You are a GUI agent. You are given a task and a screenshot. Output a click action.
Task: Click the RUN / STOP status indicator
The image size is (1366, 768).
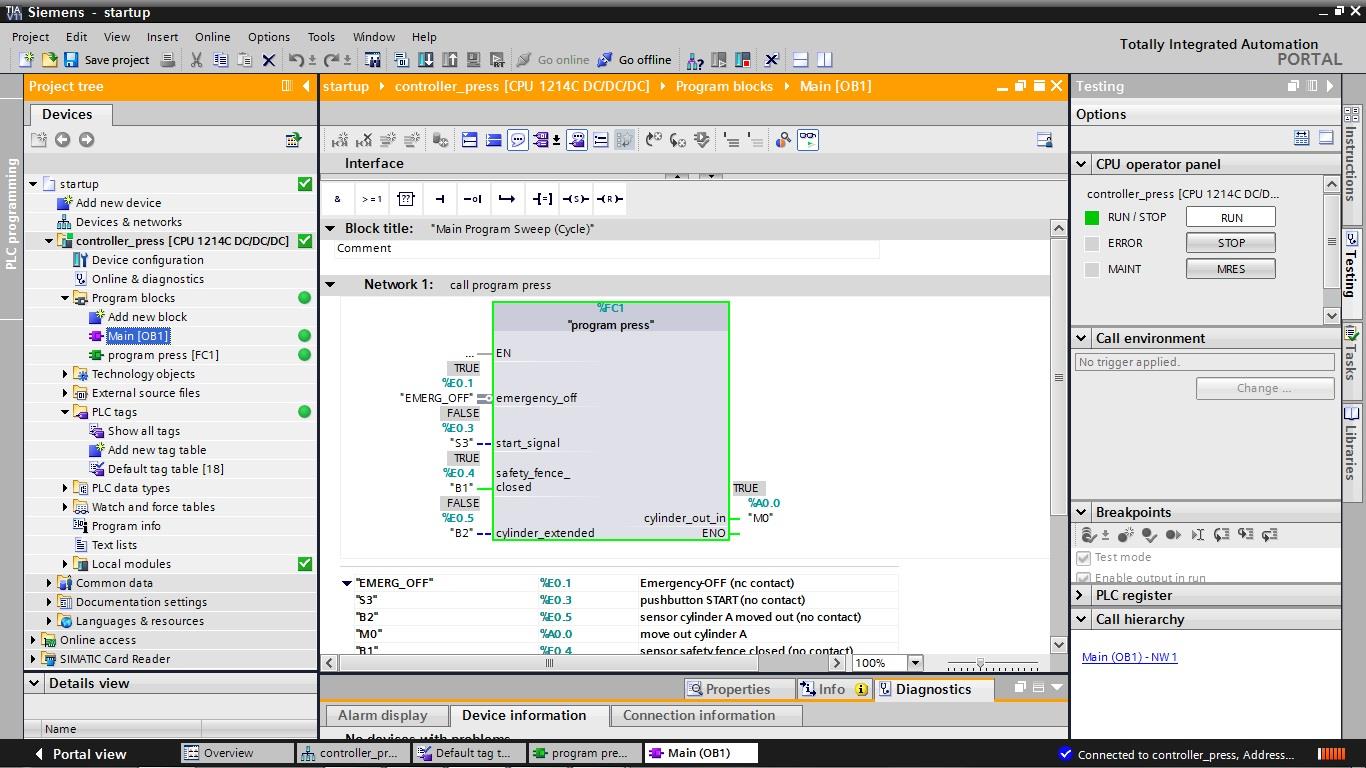pos(1092,217)
